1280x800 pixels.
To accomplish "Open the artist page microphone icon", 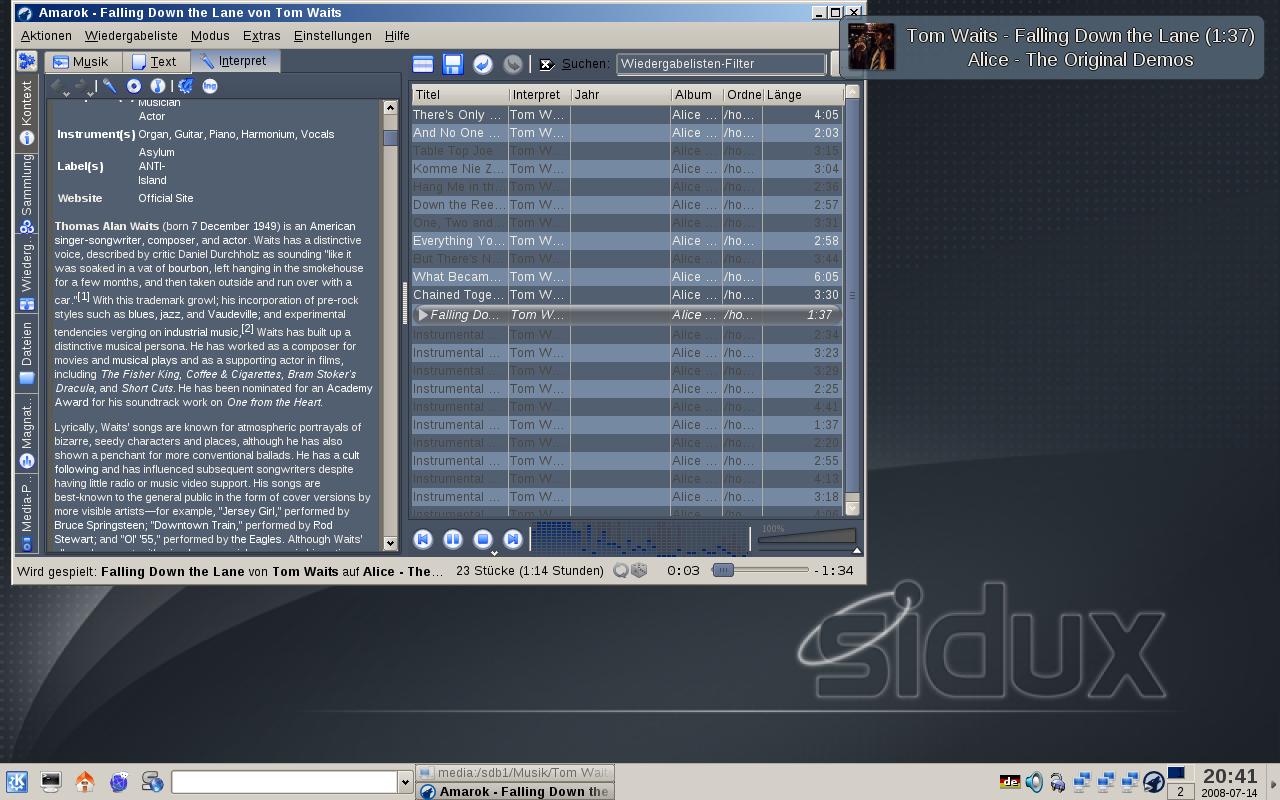I will point(110,87).
